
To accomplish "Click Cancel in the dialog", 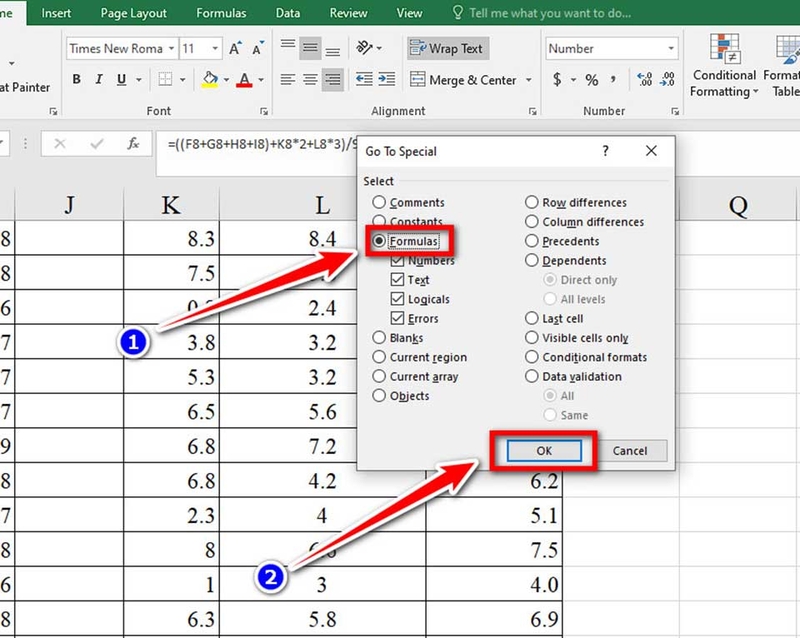I will (632, 450).
